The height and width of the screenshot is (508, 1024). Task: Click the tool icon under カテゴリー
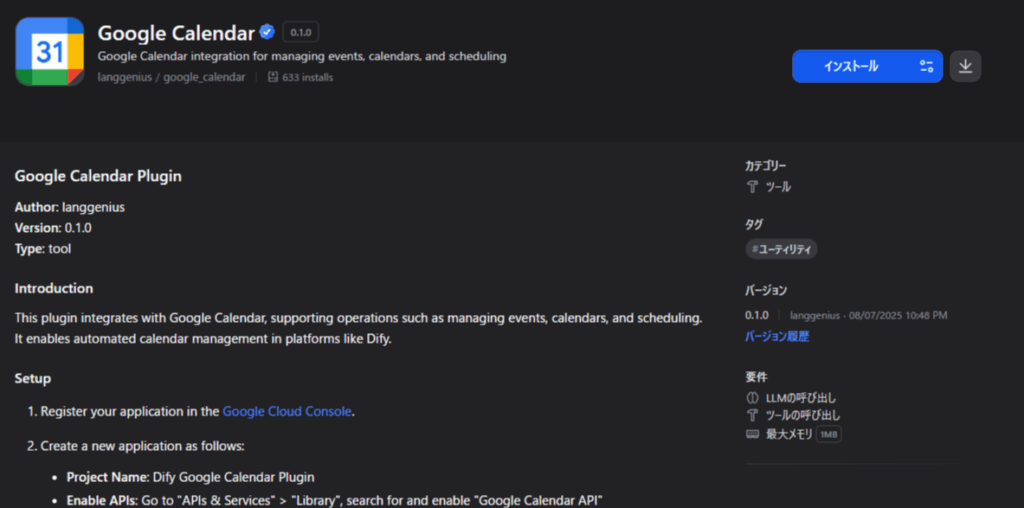click(x=753, y=187)
